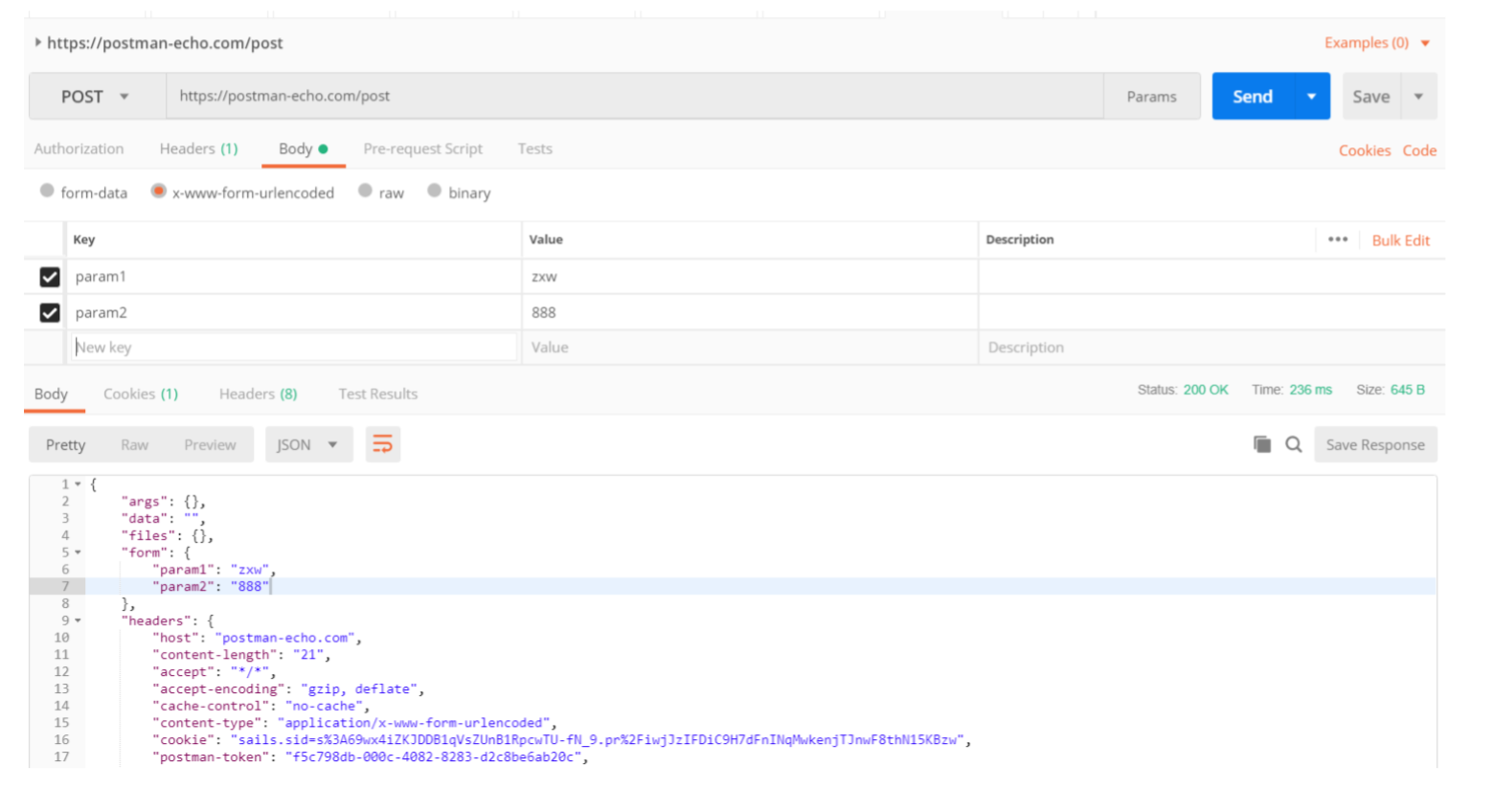
Task: Click the Save Response button
Action: 1374,444
